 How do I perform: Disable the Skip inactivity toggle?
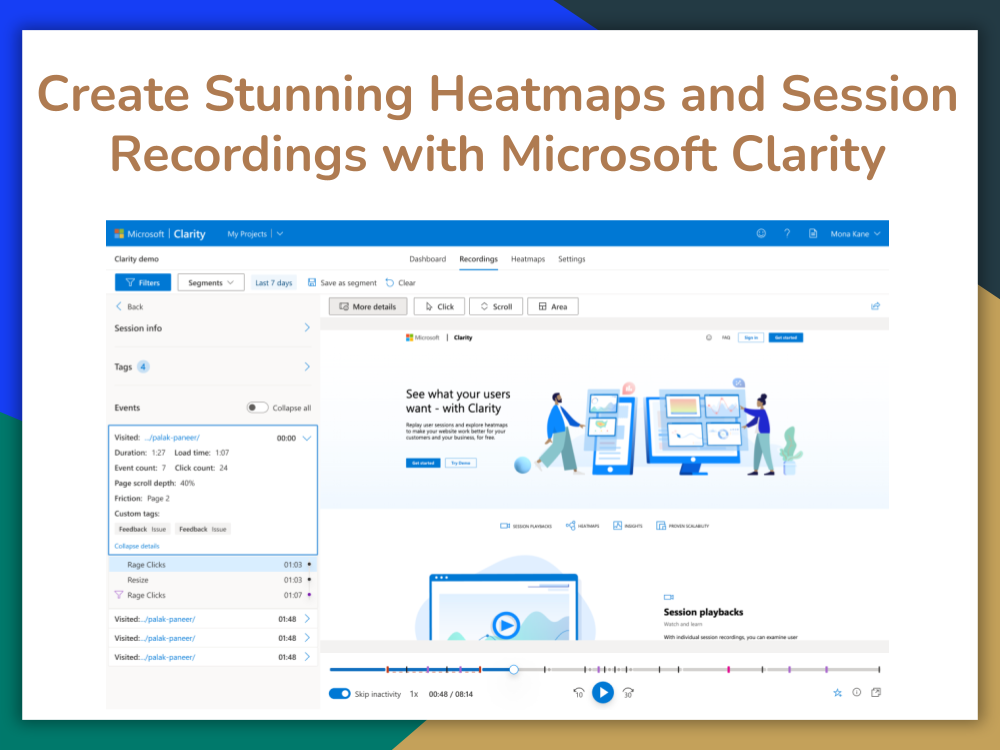(x=339, y=692)
